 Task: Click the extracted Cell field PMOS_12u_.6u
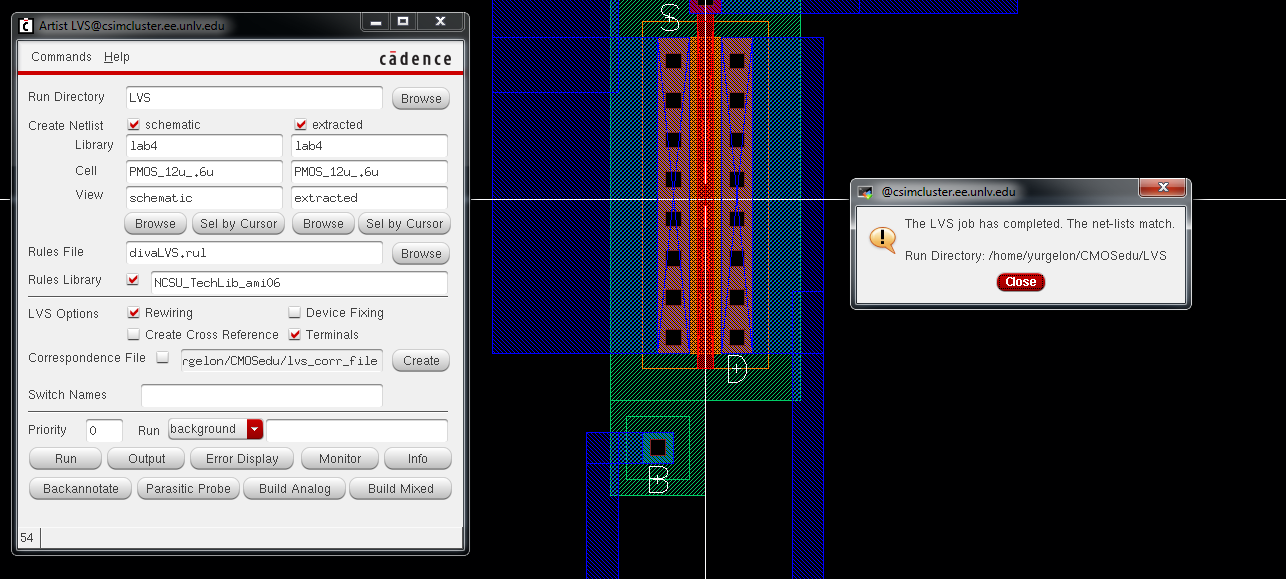(369, 172)
